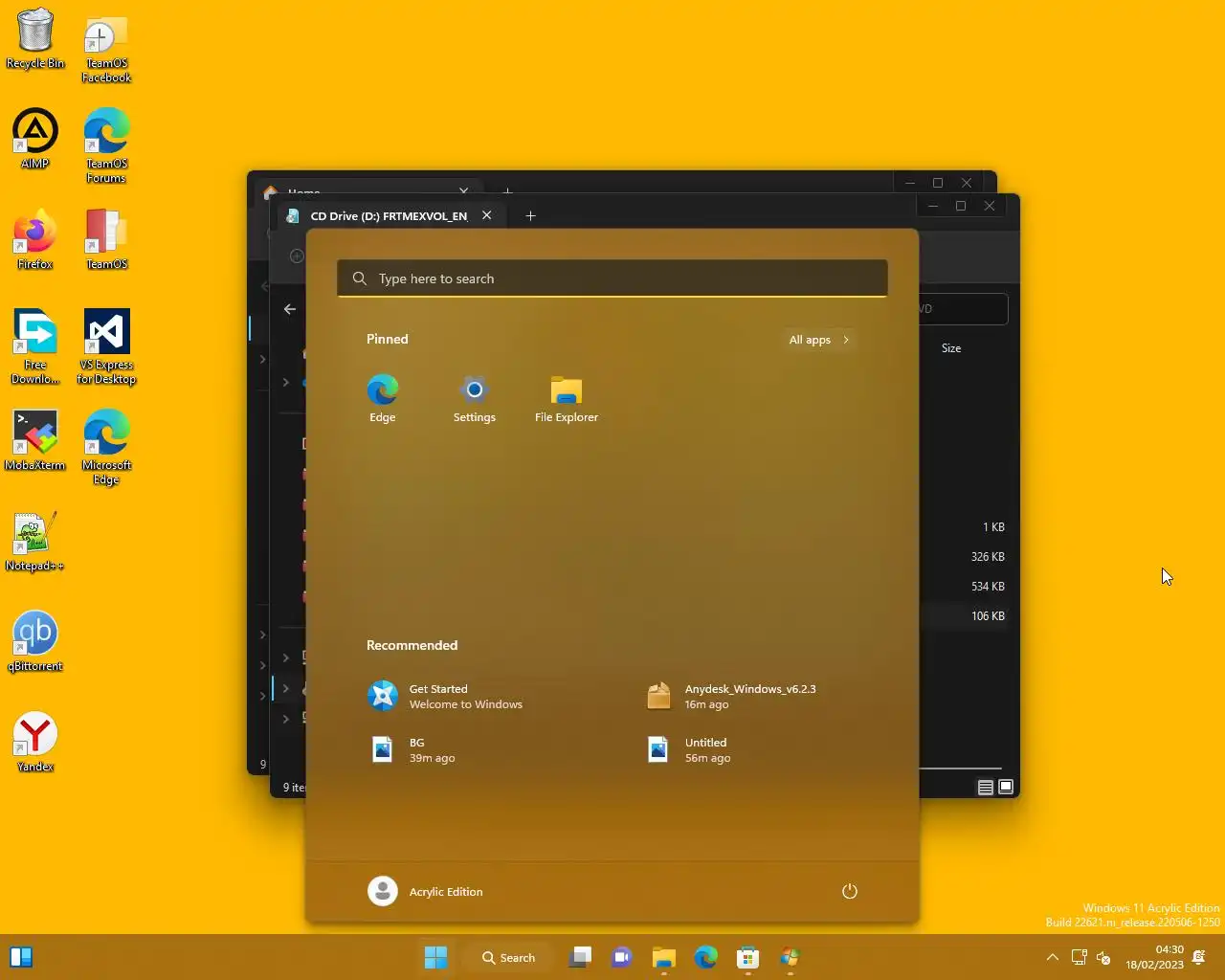This screenshot has width=1225, height=980.
Task: Click the Size column header in Explorer
Action: coord(951,348)
